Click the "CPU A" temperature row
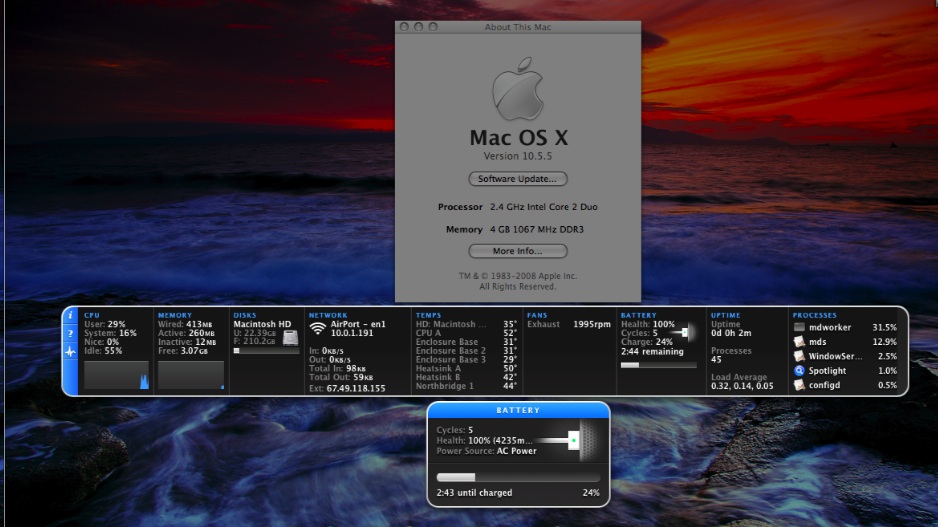 click(x=466, y=333)
